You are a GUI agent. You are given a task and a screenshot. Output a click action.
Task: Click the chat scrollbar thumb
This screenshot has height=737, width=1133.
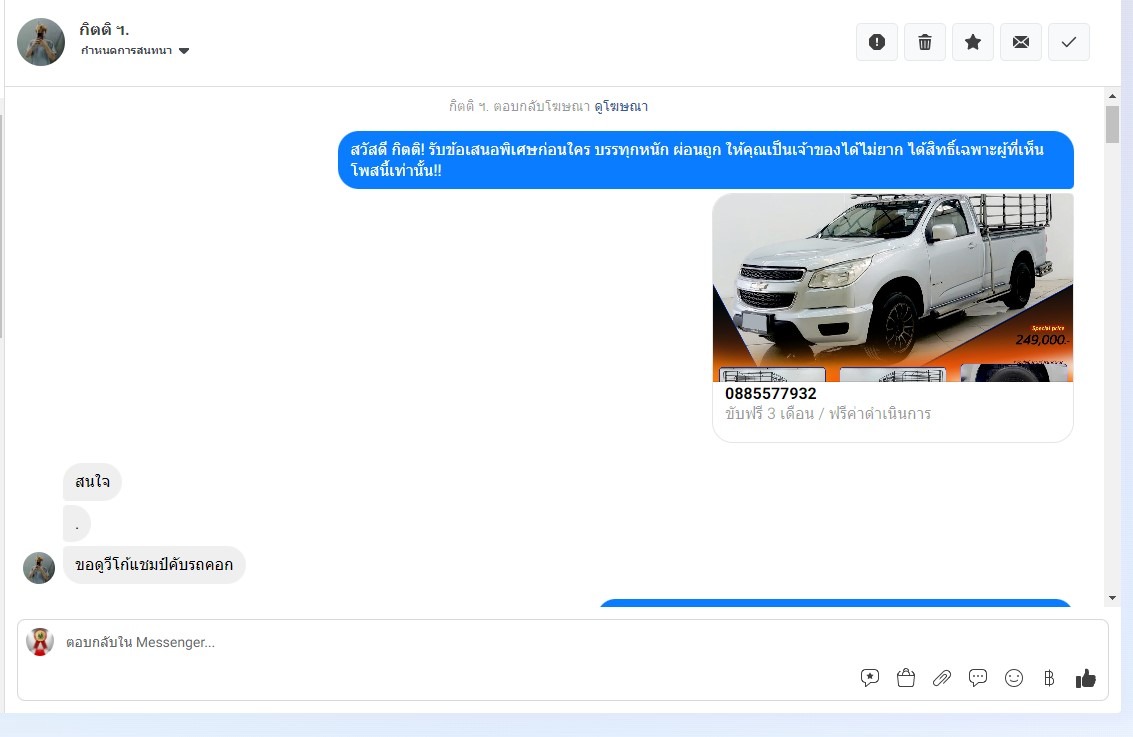coord(1112,124)
